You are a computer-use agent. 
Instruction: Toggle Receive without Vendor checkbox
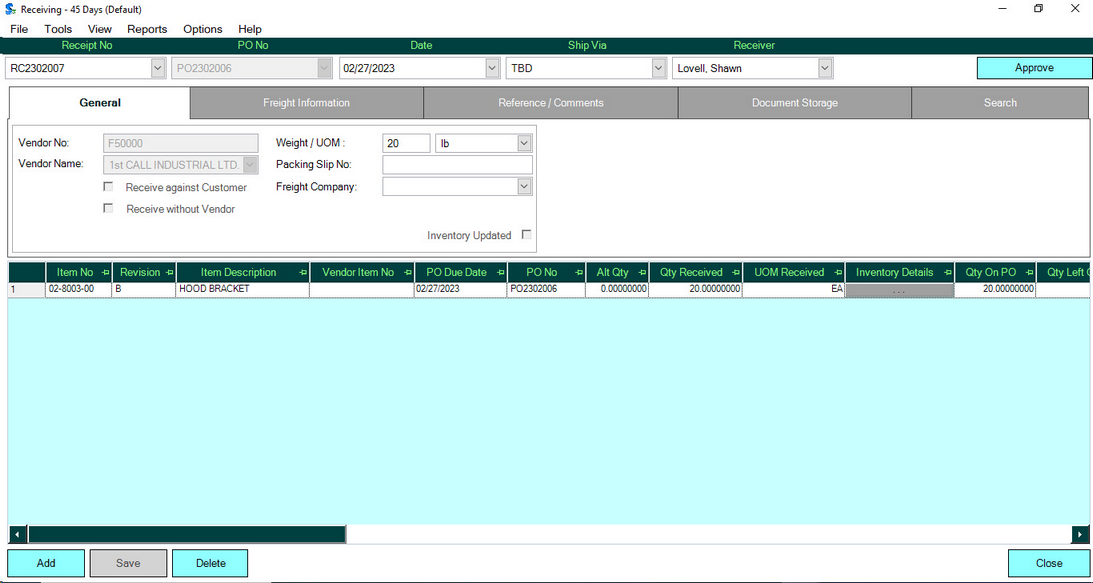click(108, 209)
